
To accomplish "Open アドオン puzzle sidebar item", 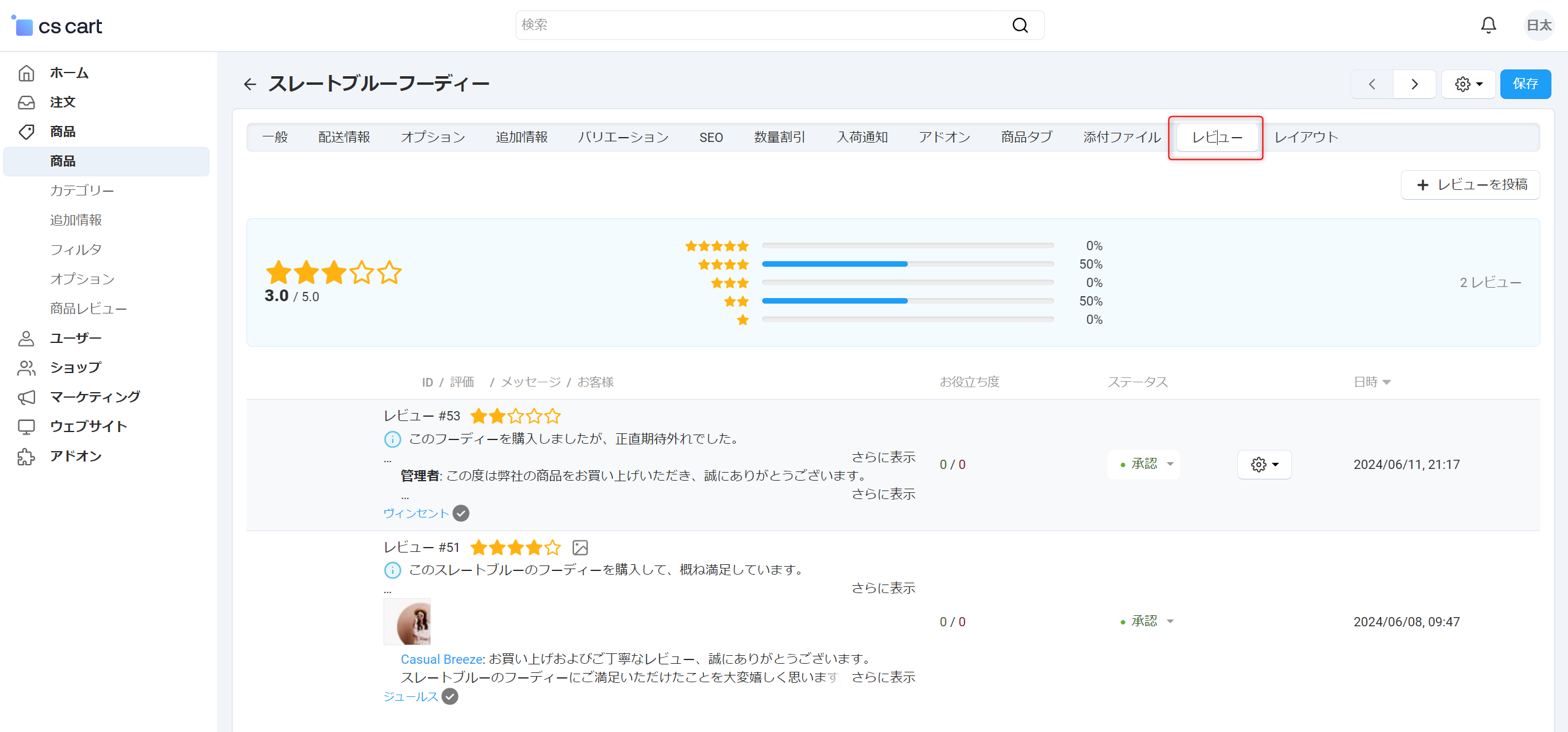I will coord(26,456).
